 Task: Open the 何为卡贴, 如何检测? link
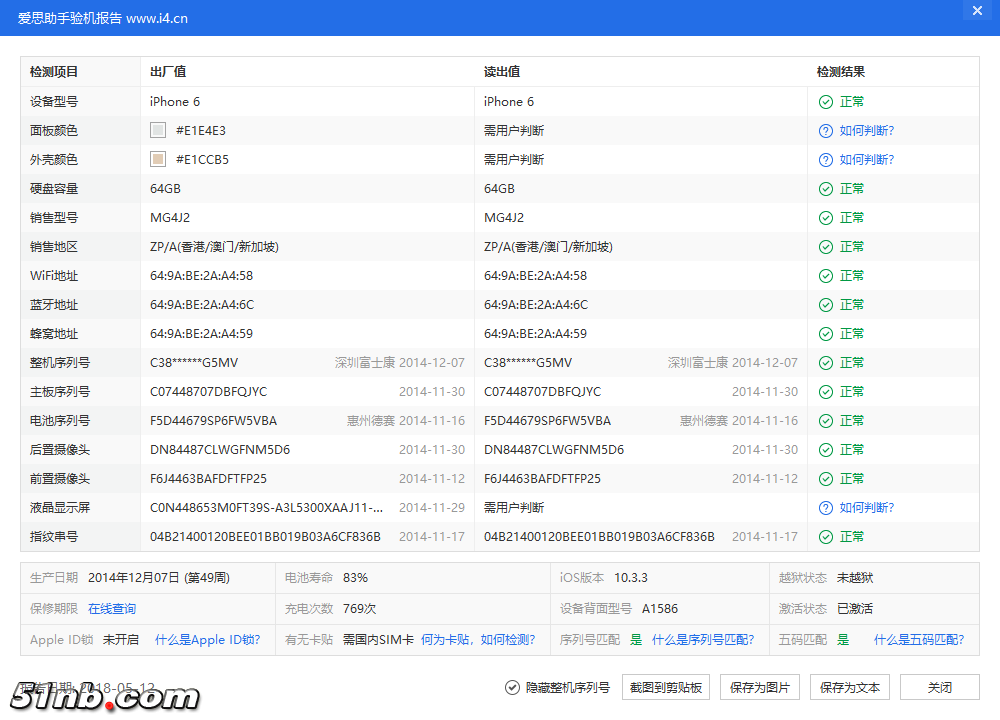coord(478,640)
